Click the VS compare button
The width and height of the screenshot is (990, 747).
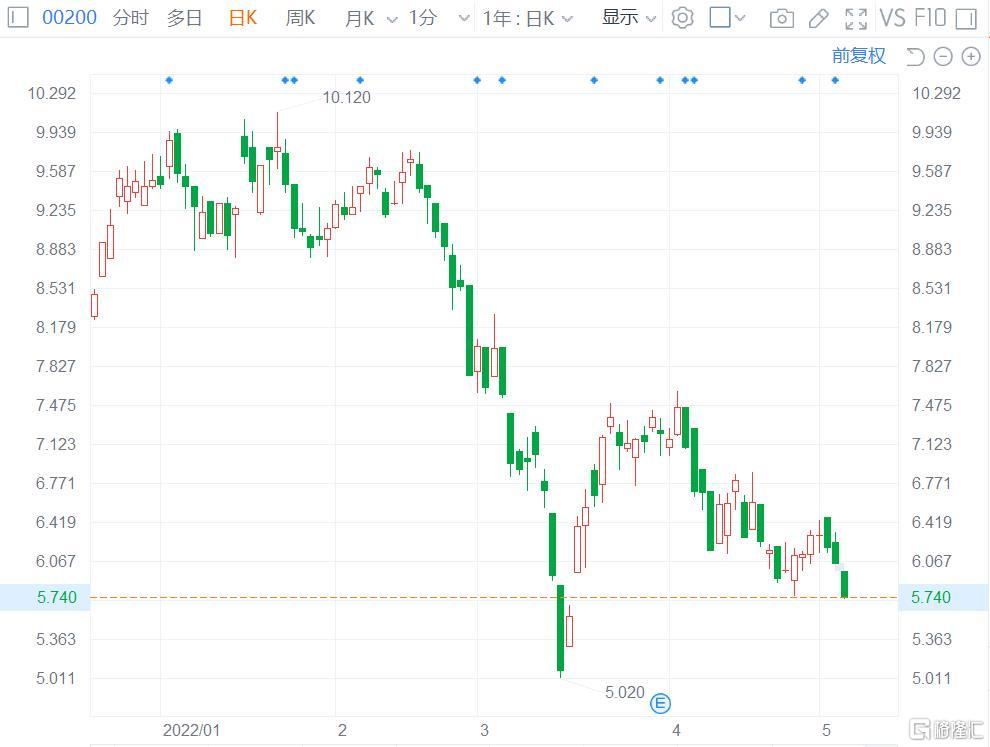[x=893, y=18]
